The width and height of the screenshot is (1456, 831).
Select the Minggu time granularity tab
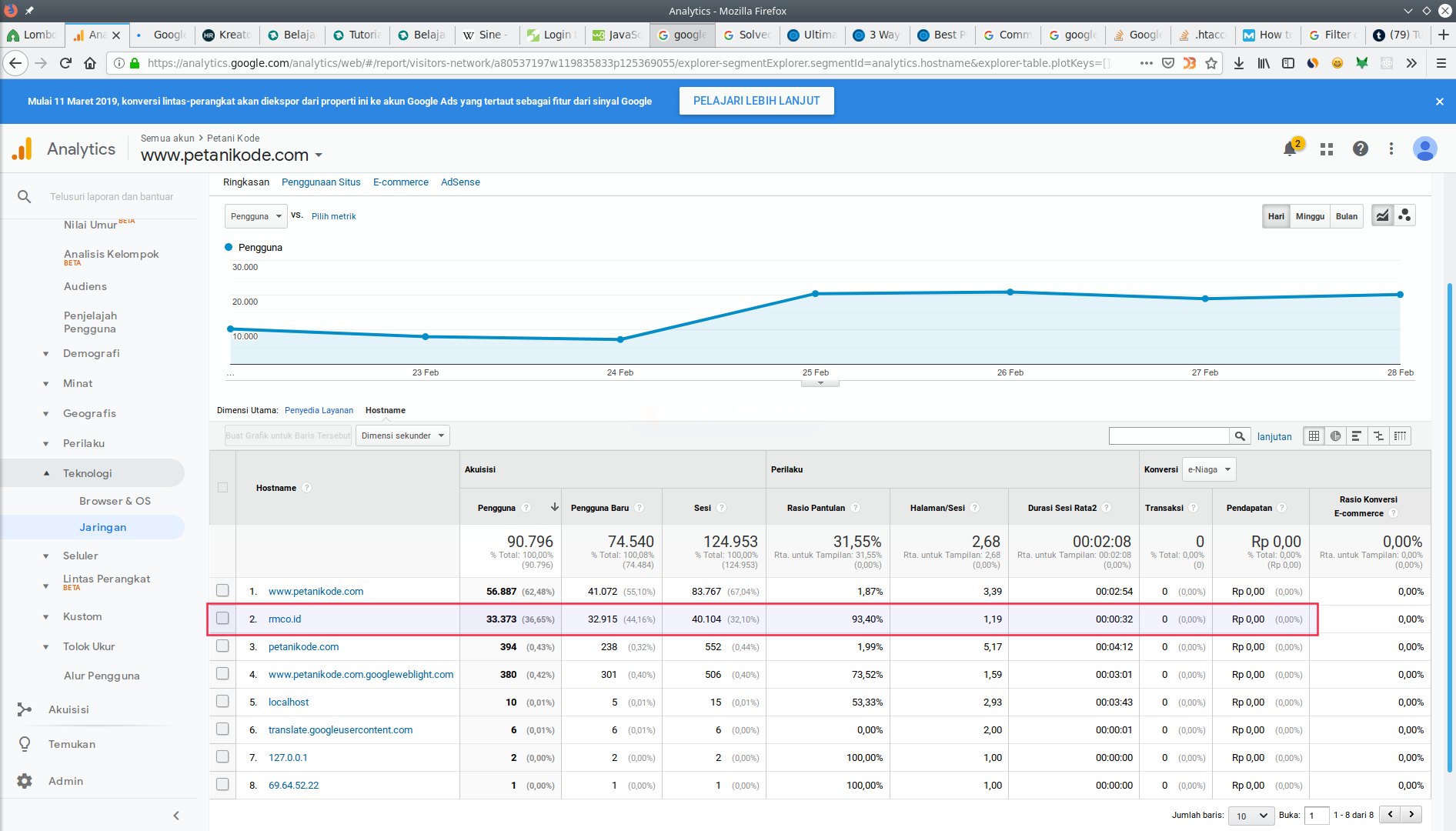(1310, 216)
